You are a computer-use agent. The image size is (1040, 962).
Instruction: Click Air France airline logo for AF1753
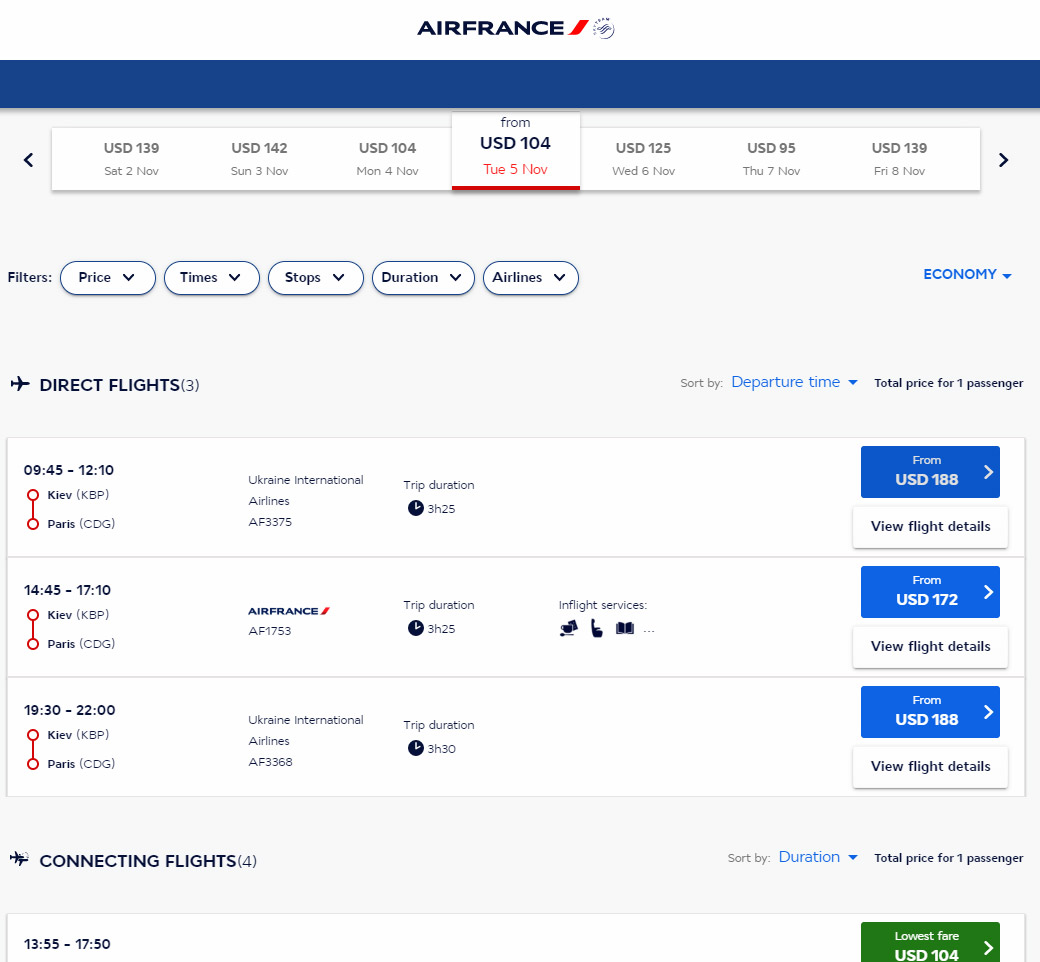[289, 611]
